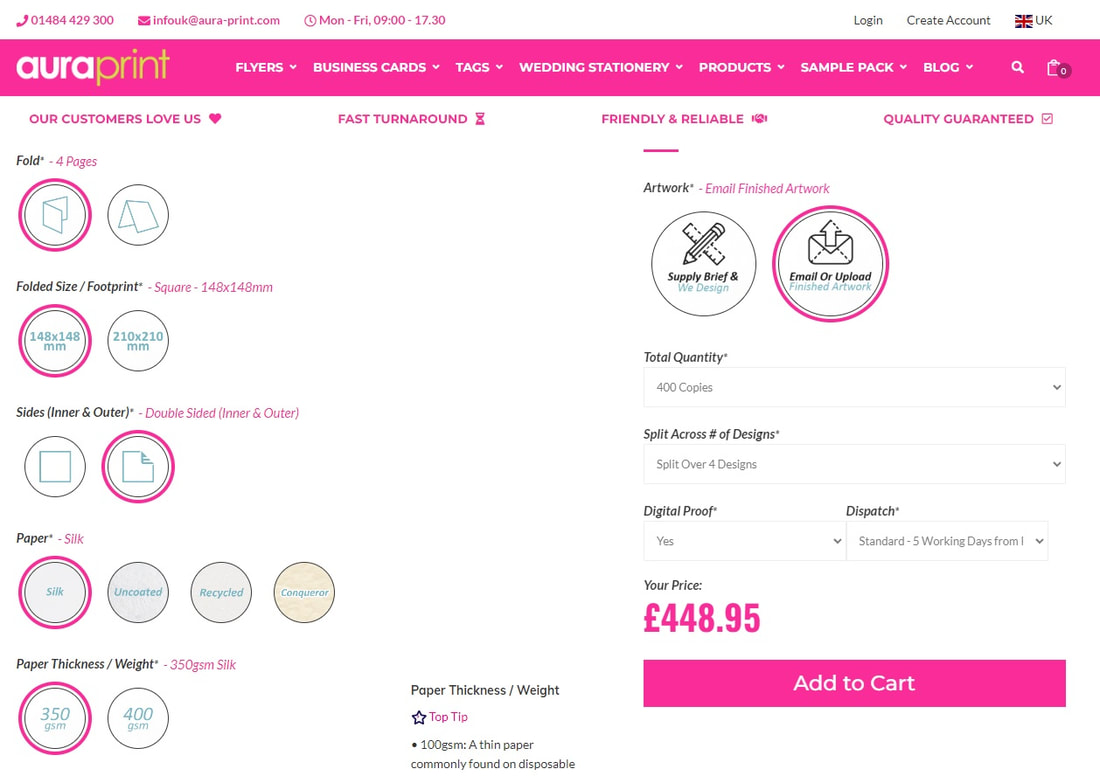Choose the landscape tent fold icon
Viewport: 1100px width, 776px height.
[138, 215]
